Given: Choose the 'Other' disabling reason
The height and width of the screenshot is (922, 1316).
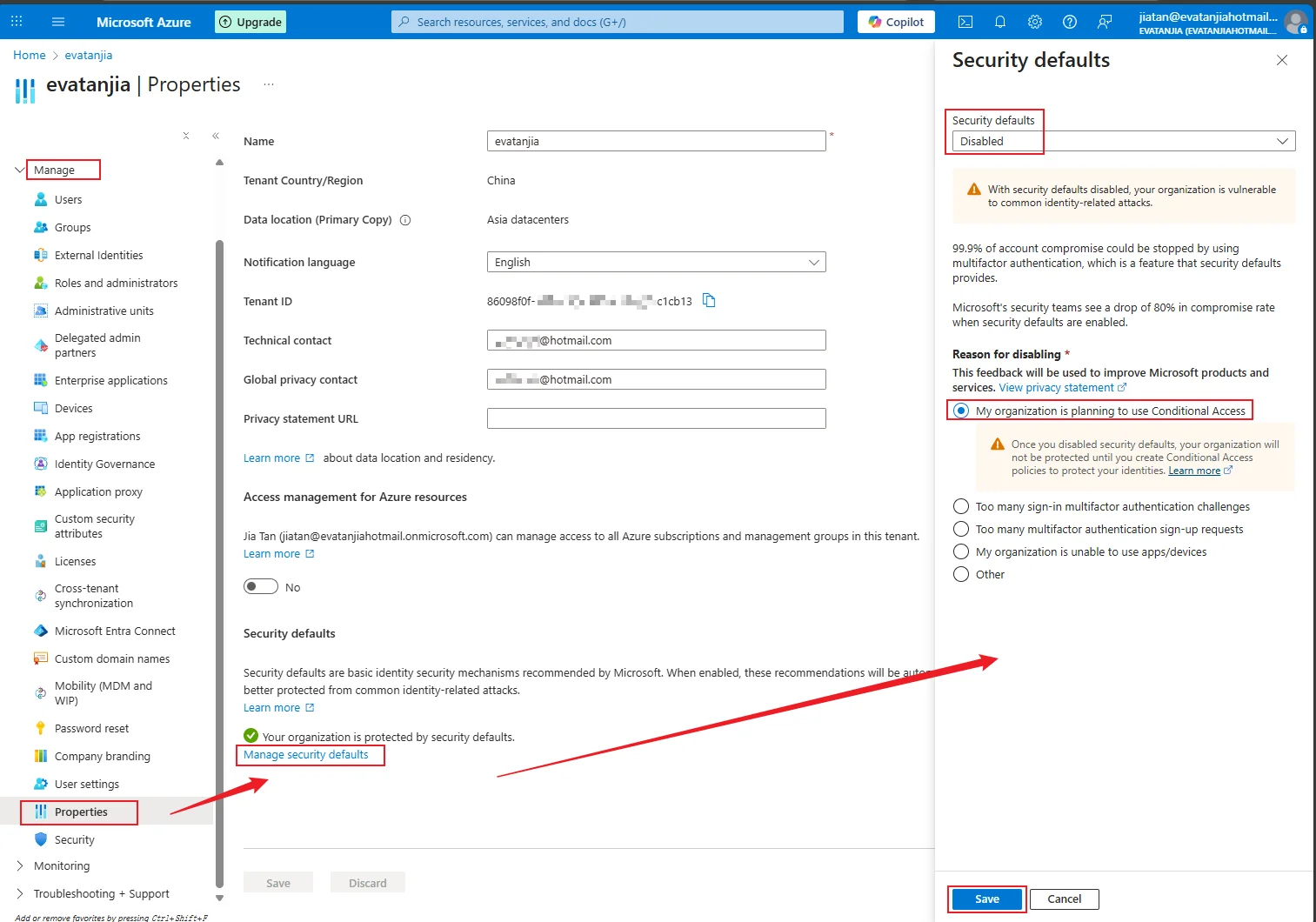Looking at the screenshot, I should point(960,574).
